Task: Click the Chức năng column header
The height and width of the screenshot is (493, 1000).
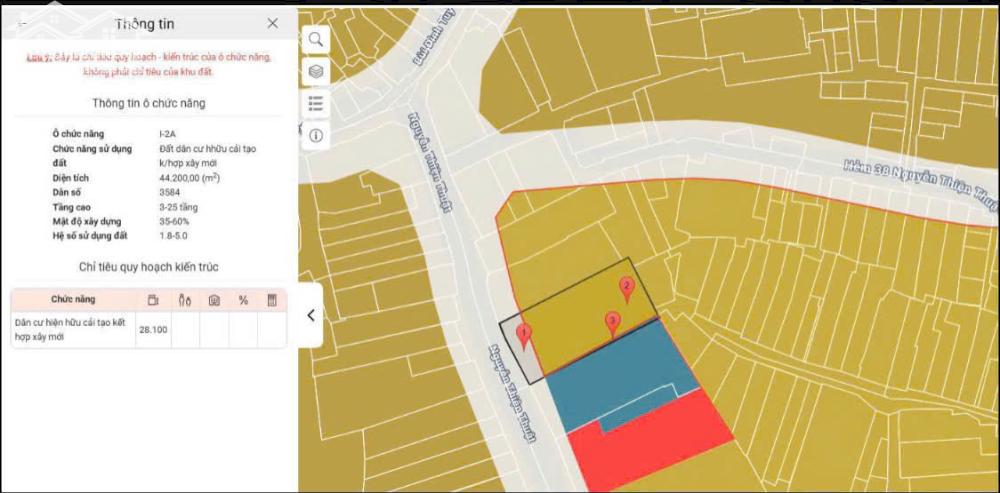Action: click(72, 299)
